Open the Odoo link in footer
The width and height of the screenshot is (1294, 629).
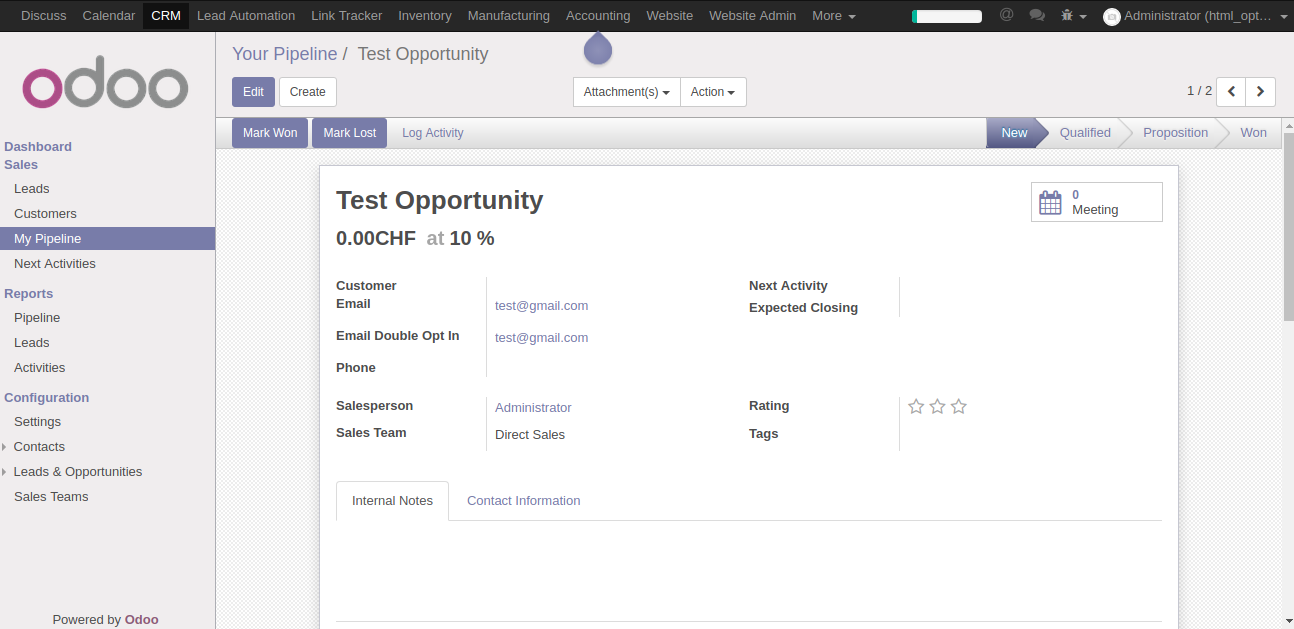[141, 620]
